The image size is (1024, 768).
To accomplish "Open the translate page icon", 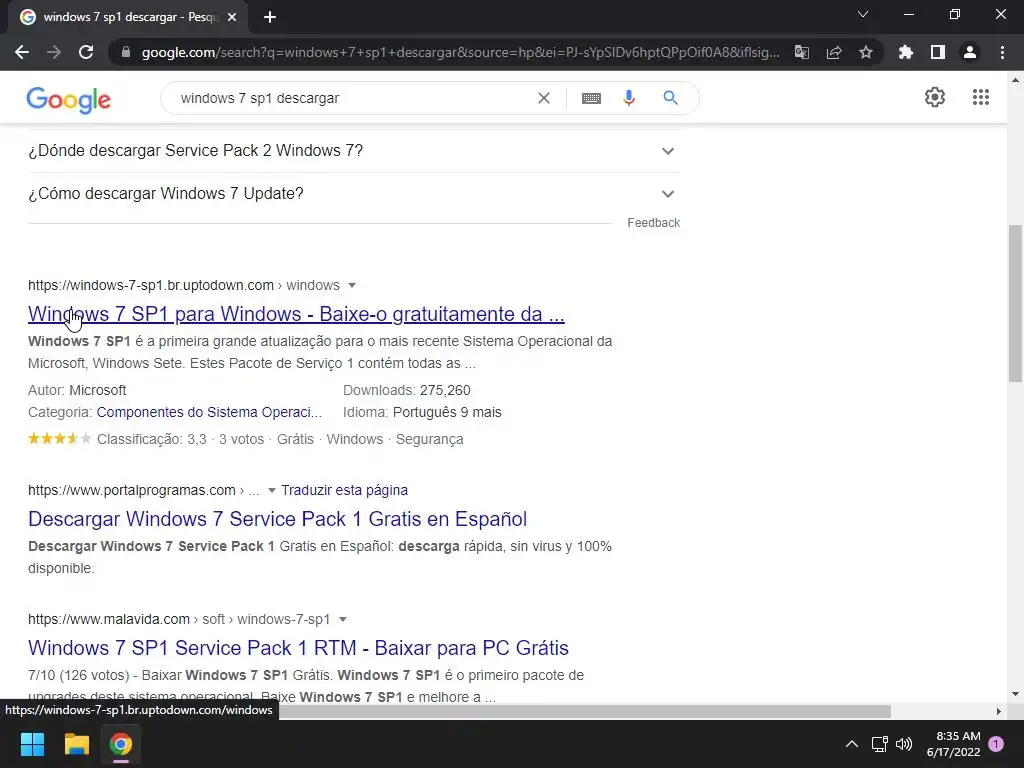I will point(802,52).
